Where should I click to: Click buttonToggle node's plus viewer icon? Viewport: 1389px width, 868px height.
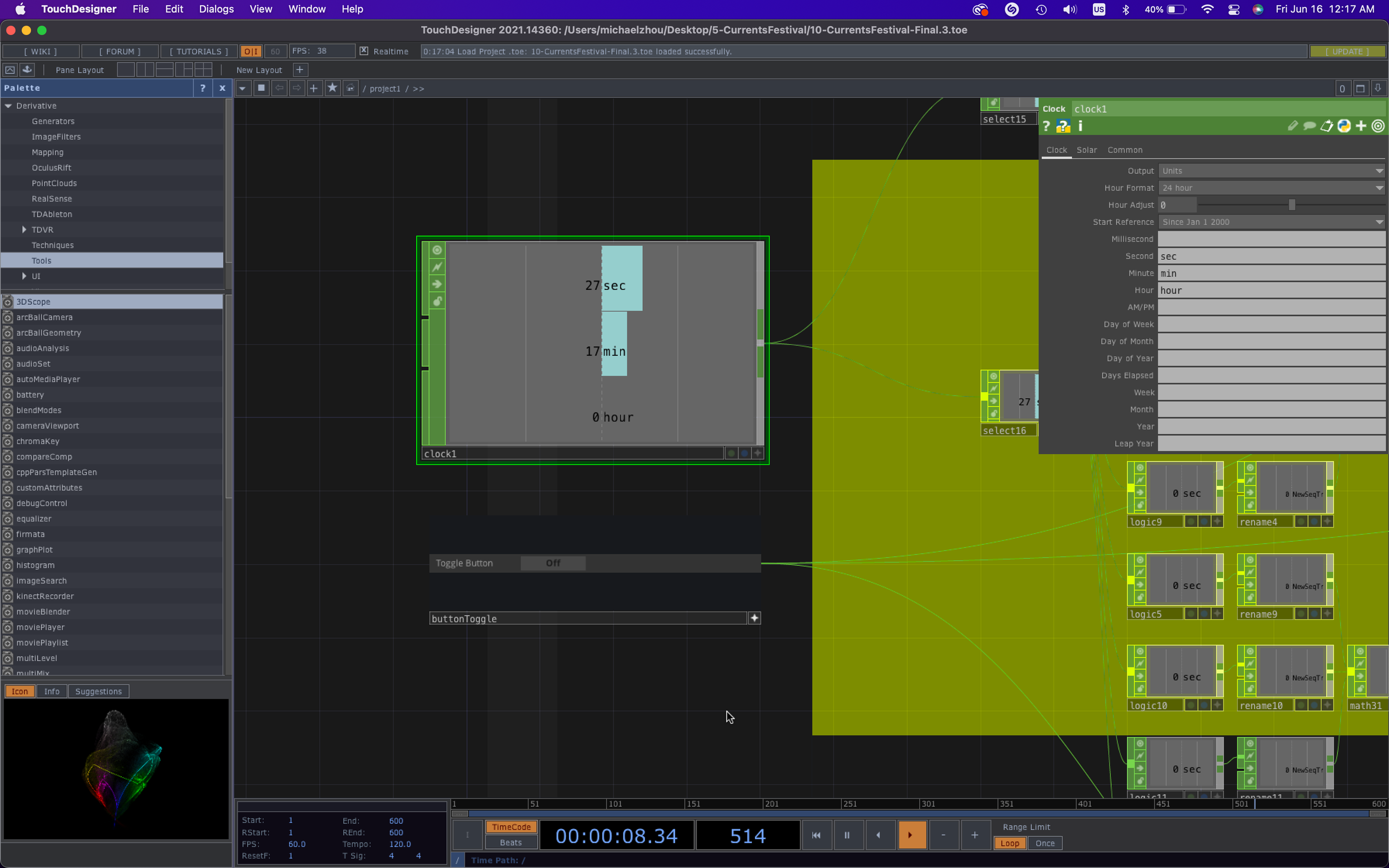click(x=755, y=618)
